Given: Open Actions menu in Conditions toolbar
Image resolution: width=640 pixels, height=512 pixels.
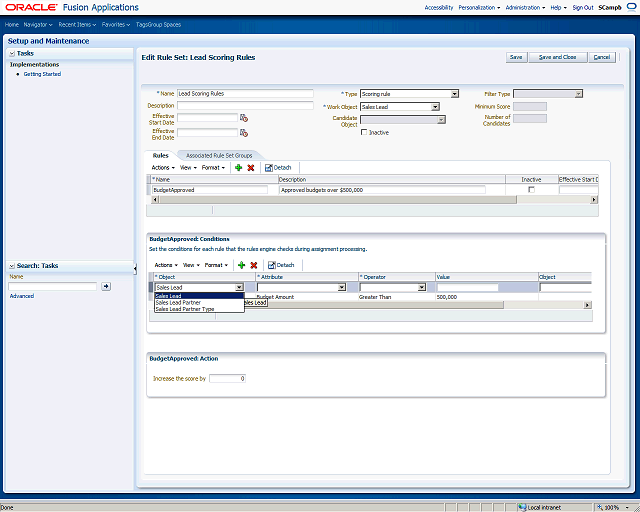Looking at the screenshot, I should pos(166,265).
